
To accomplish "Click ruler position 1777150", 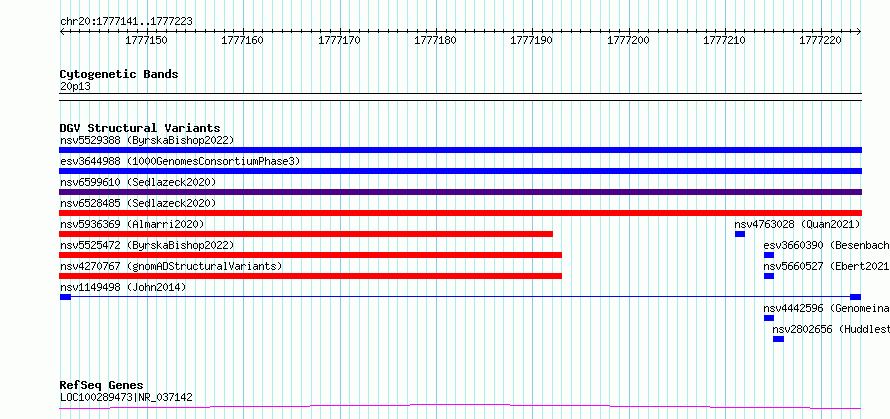I will pyautogui.click(x=146, y=40).
